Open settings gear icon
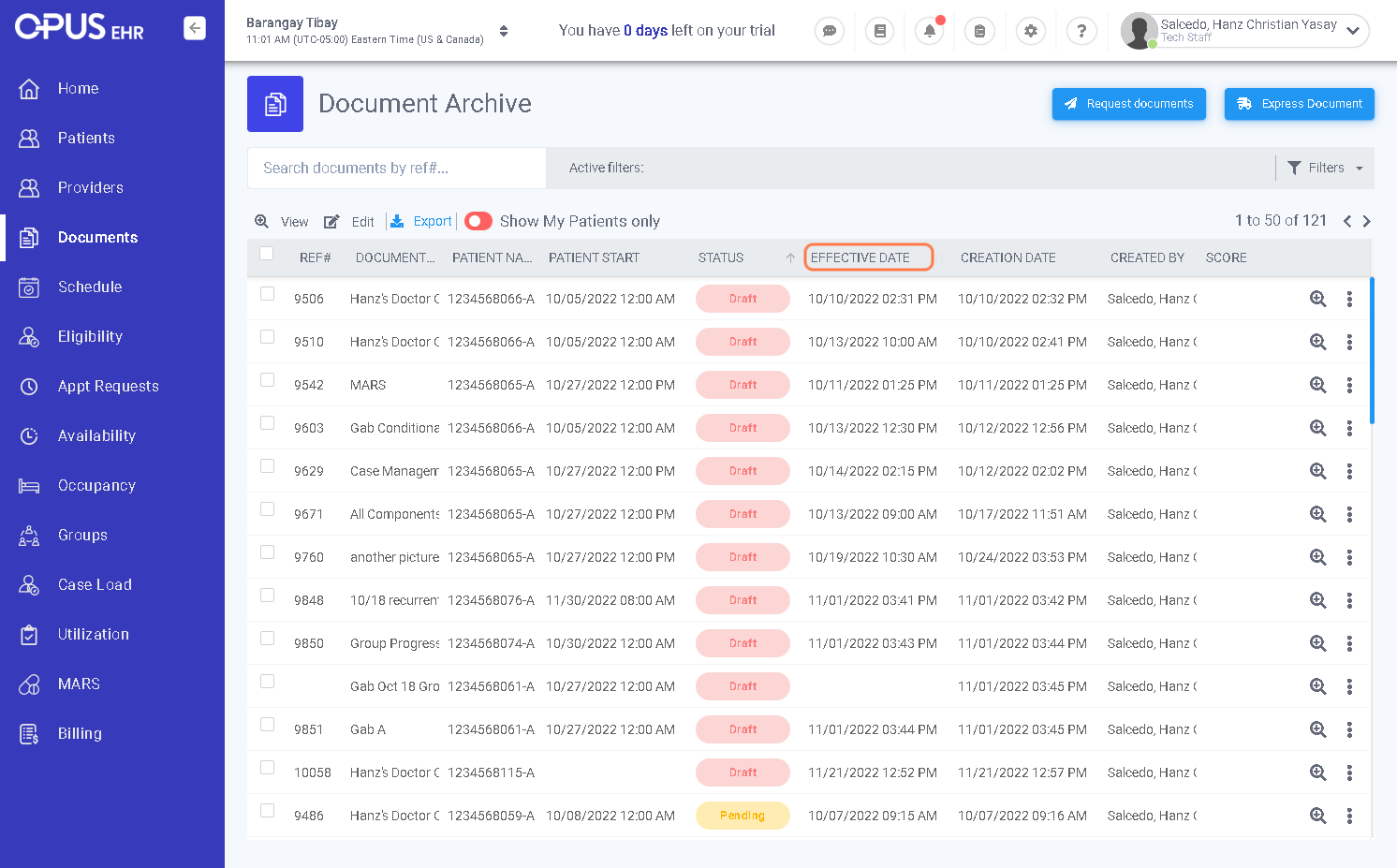The image size is (1397, 868). click(x=1031, y=31)
